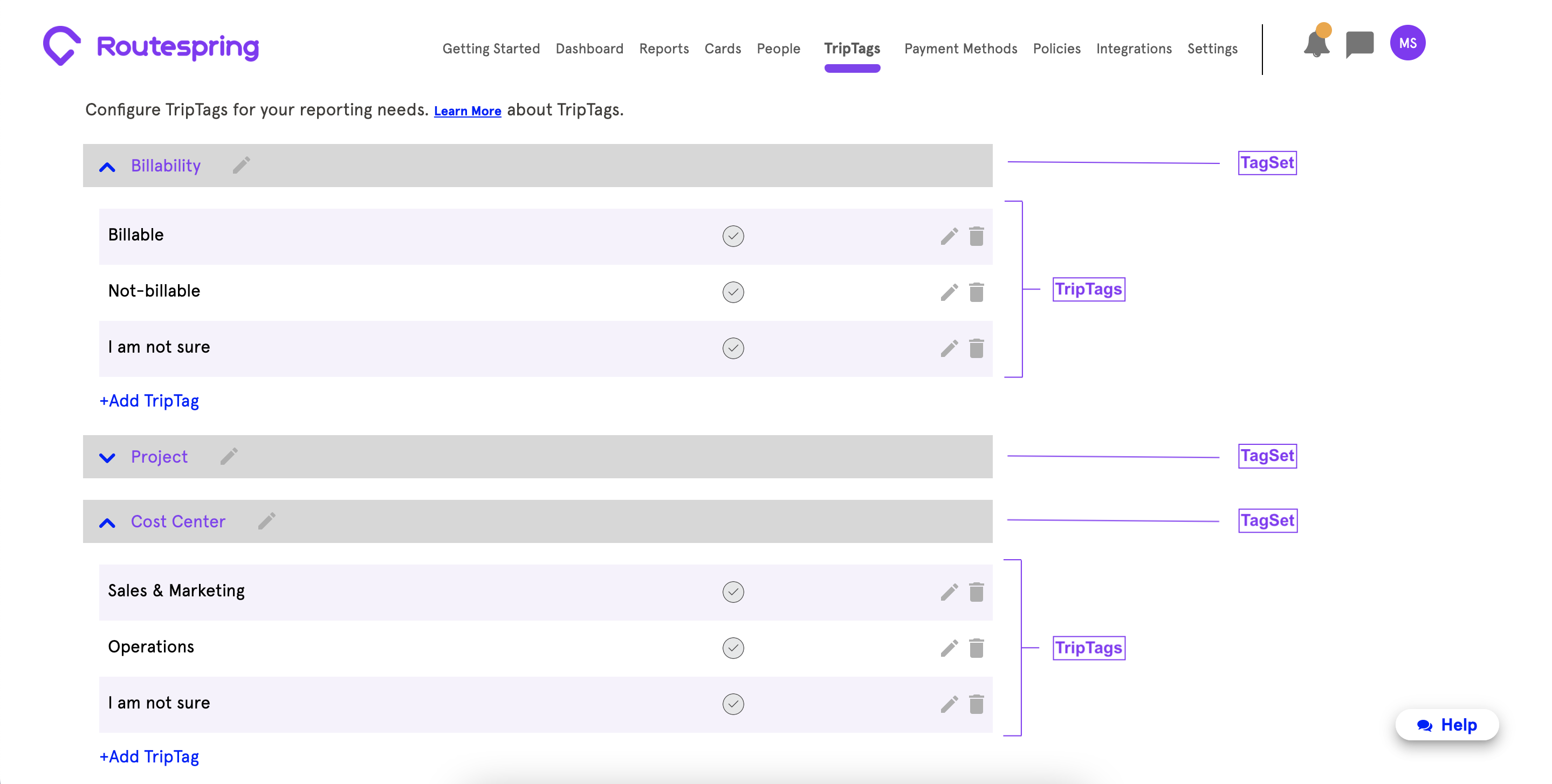
Task: Toggle Billability's I am not sure check circle
Action: [x=733, y=348]
